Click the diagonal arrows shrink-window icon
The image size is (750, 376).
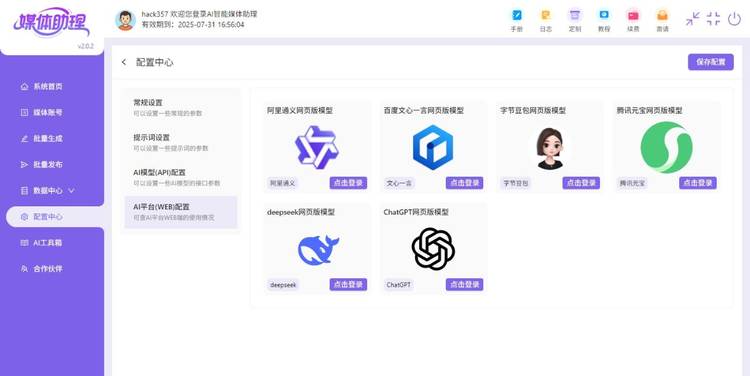692,19
